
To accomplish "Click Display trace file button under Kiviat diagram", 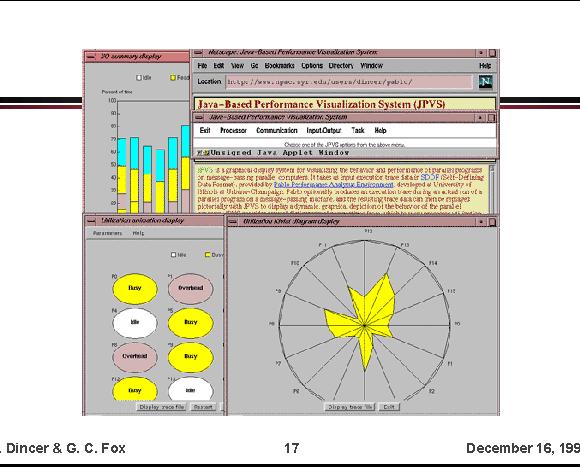I will 350,407.
